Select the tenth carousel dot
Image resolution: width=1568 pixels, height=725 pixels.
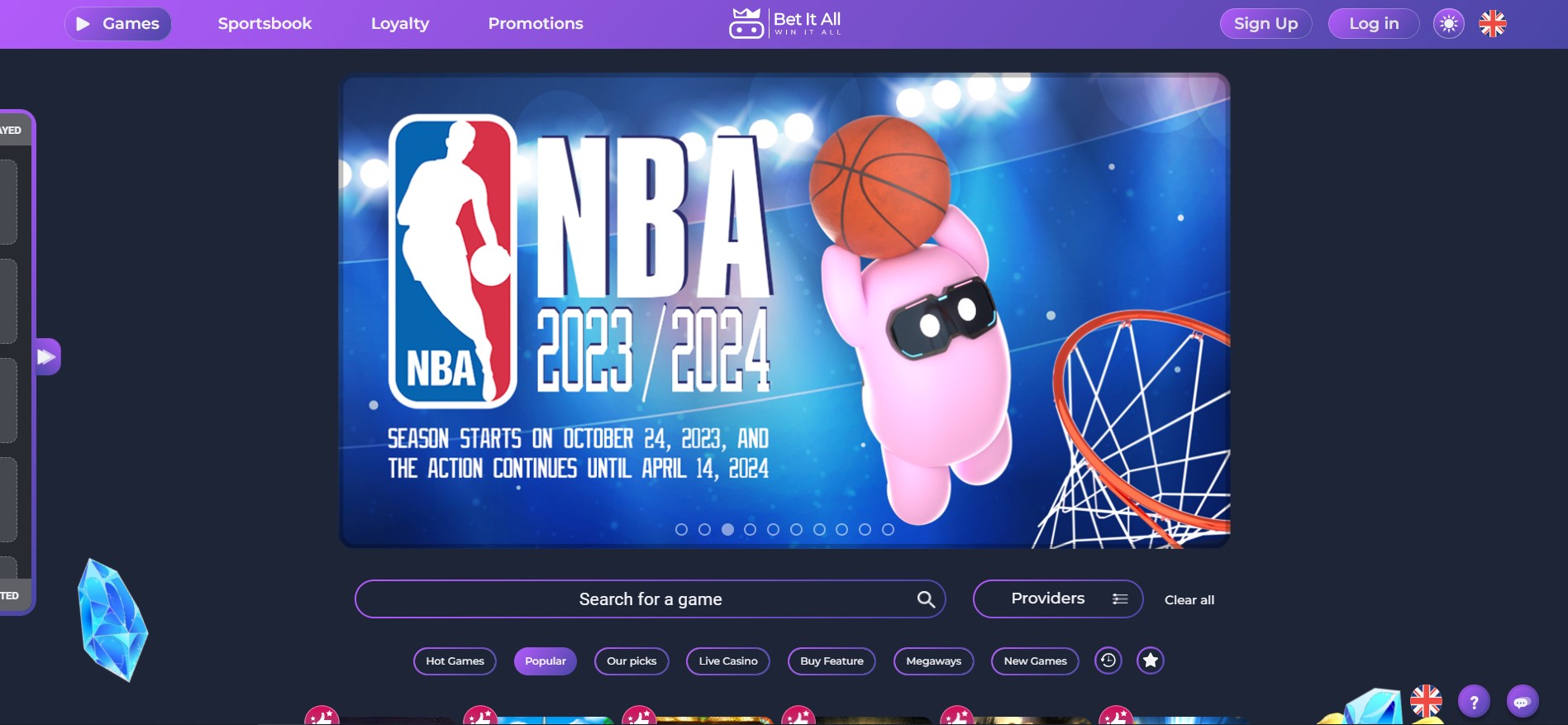tap(888, 529)
